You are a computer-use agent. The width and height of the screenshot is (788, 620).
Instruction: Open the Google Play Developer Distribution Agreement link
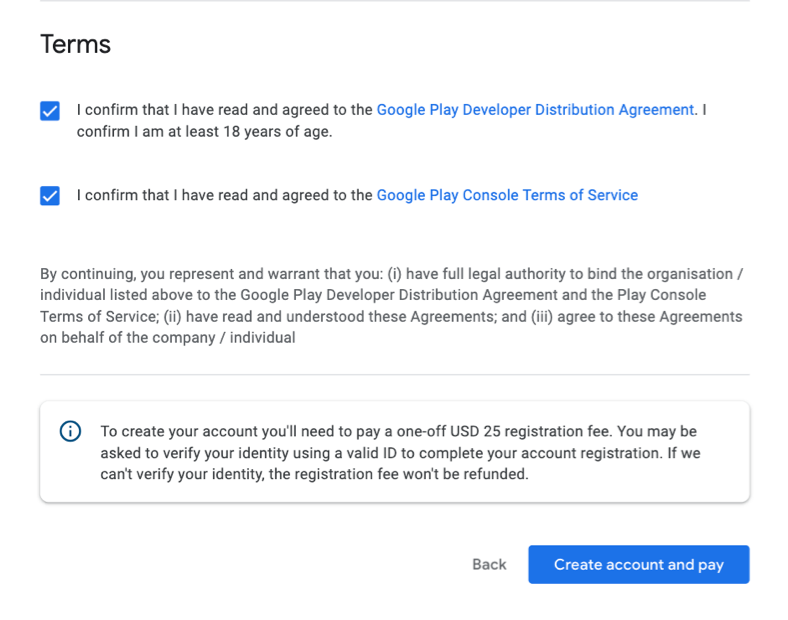pyautogui.click(x=535, y=110)
